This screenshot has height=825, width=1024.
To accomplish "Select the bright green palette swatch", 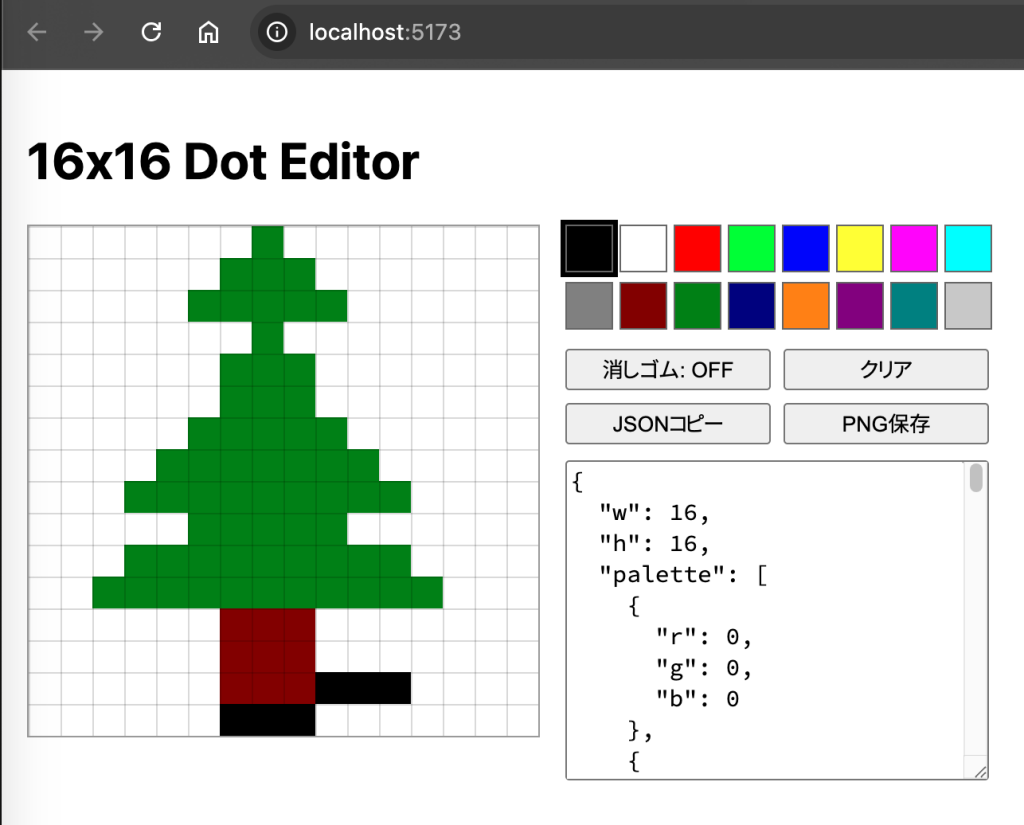I will coord(751,247).
